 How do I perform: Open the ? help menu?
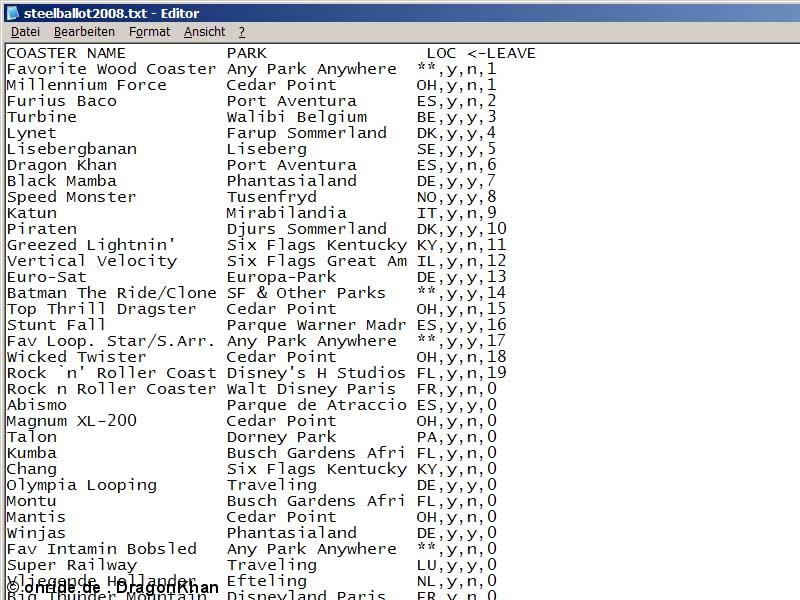(242, 32)
